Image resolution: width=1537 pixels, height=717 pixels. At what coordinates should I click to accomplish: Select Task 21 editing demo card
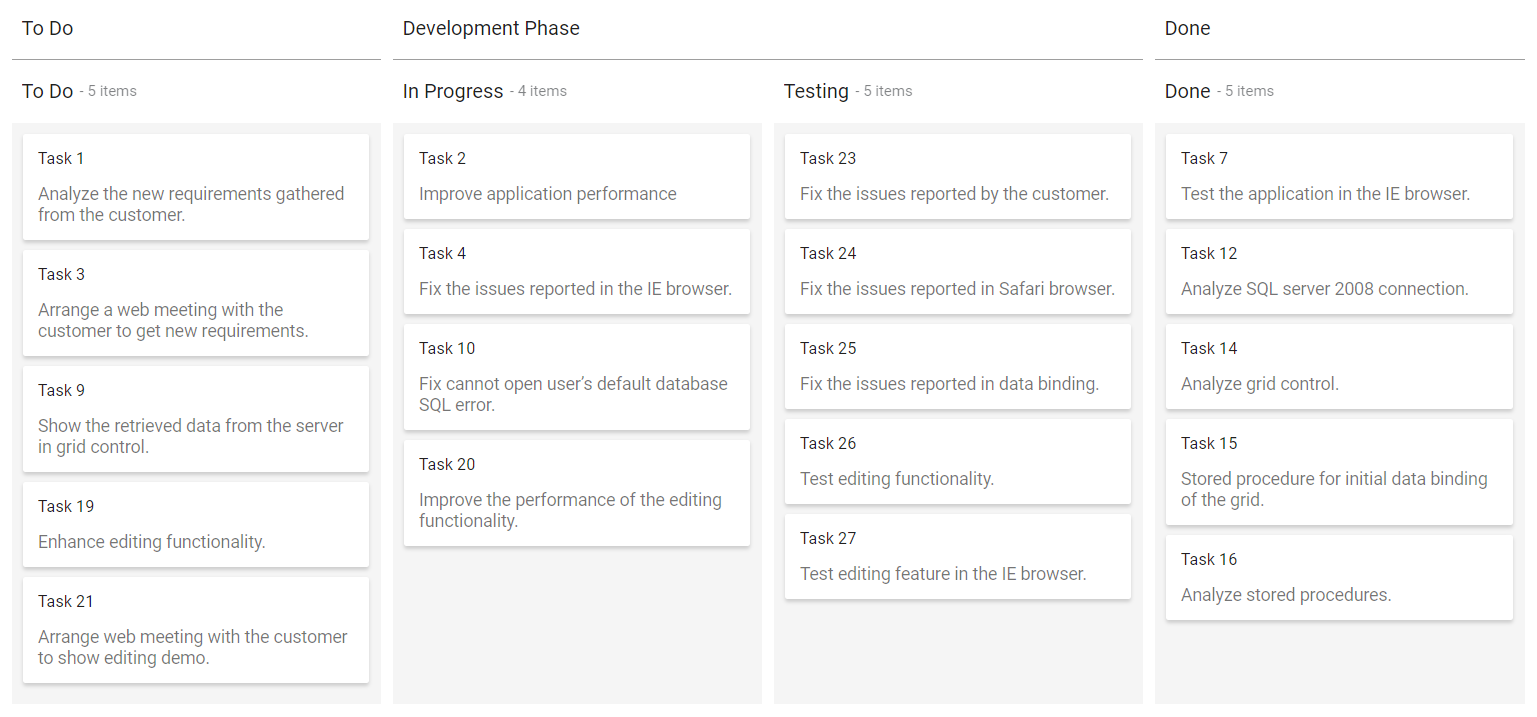click(196, 630)
